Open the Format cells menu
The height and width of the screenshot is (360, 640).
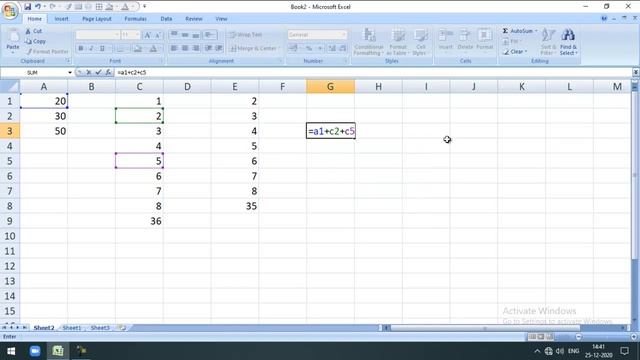pyautogui.click(x=484, y=40)
